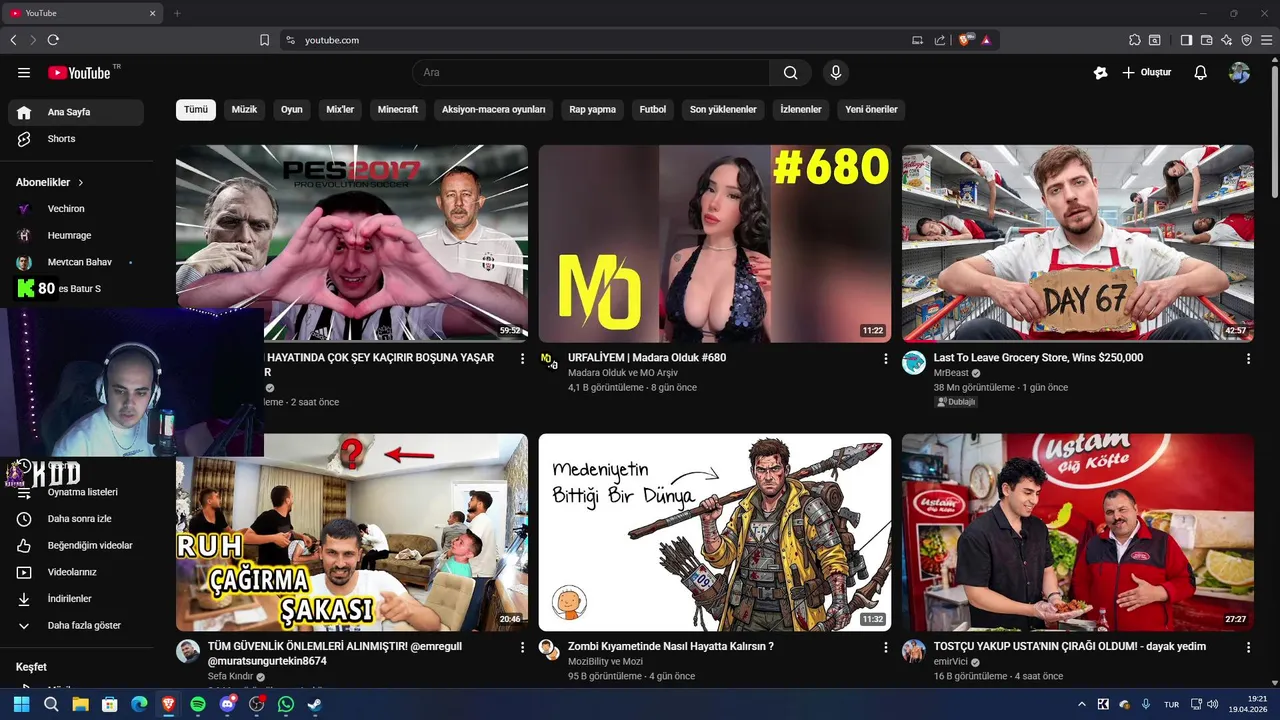Reload the page
1280x720 pixels.
(53, 40)
